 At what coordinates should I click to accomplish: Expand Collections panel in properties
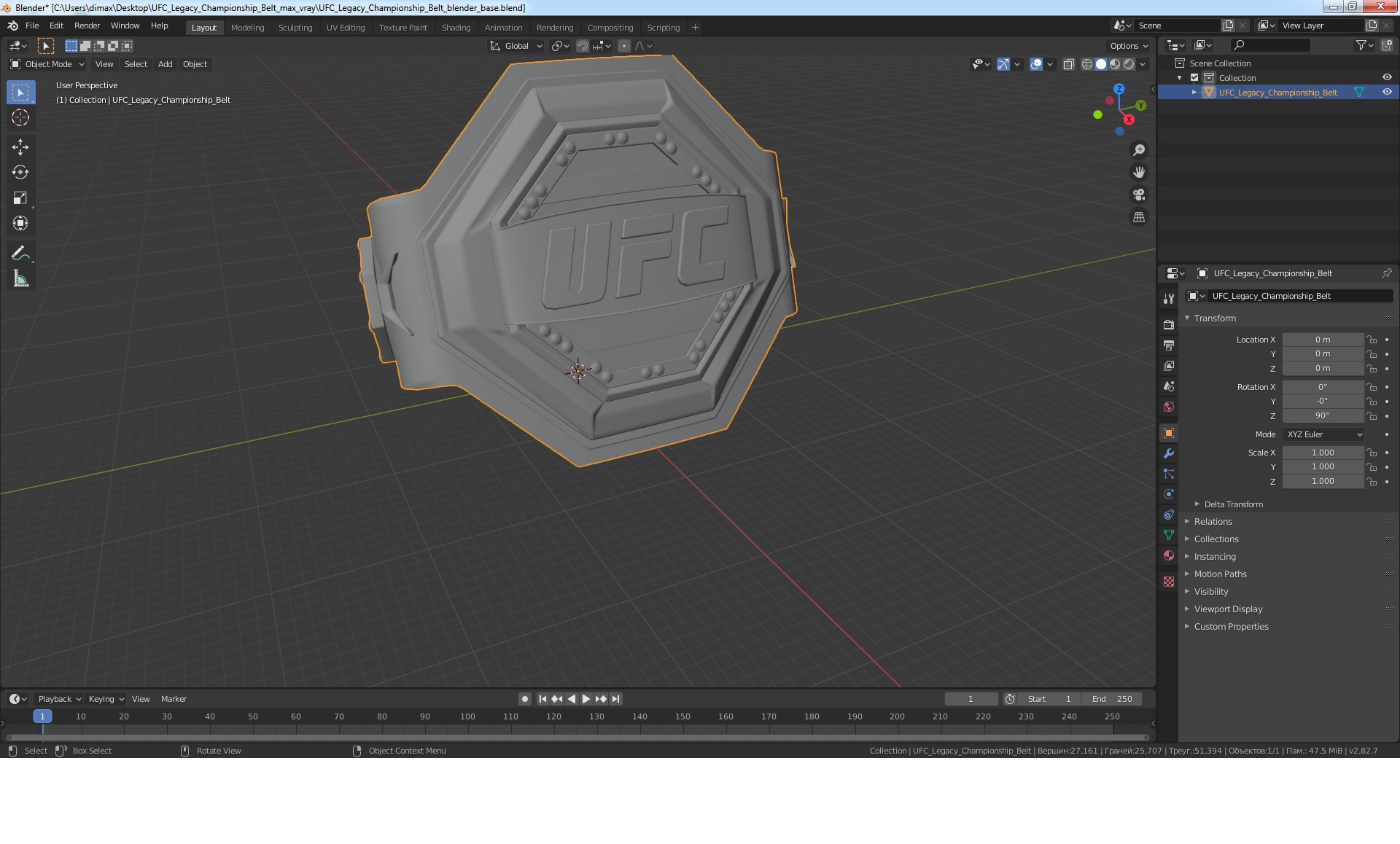coord(1216,539)
